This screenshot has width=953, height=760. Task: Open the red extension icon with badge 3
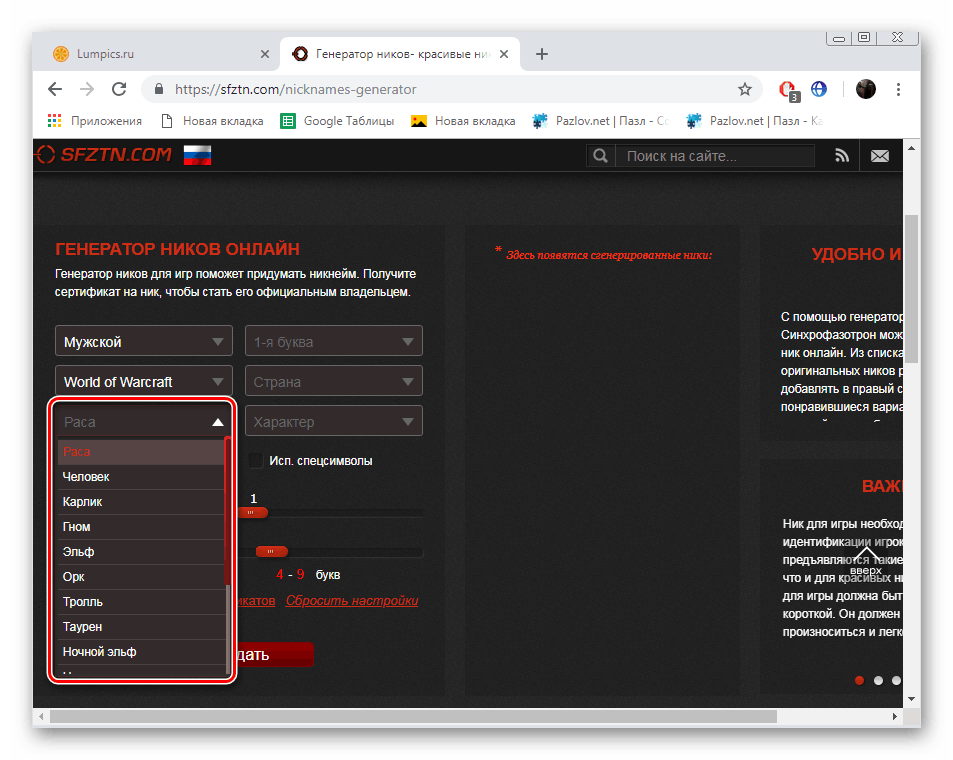coord(788,90)
